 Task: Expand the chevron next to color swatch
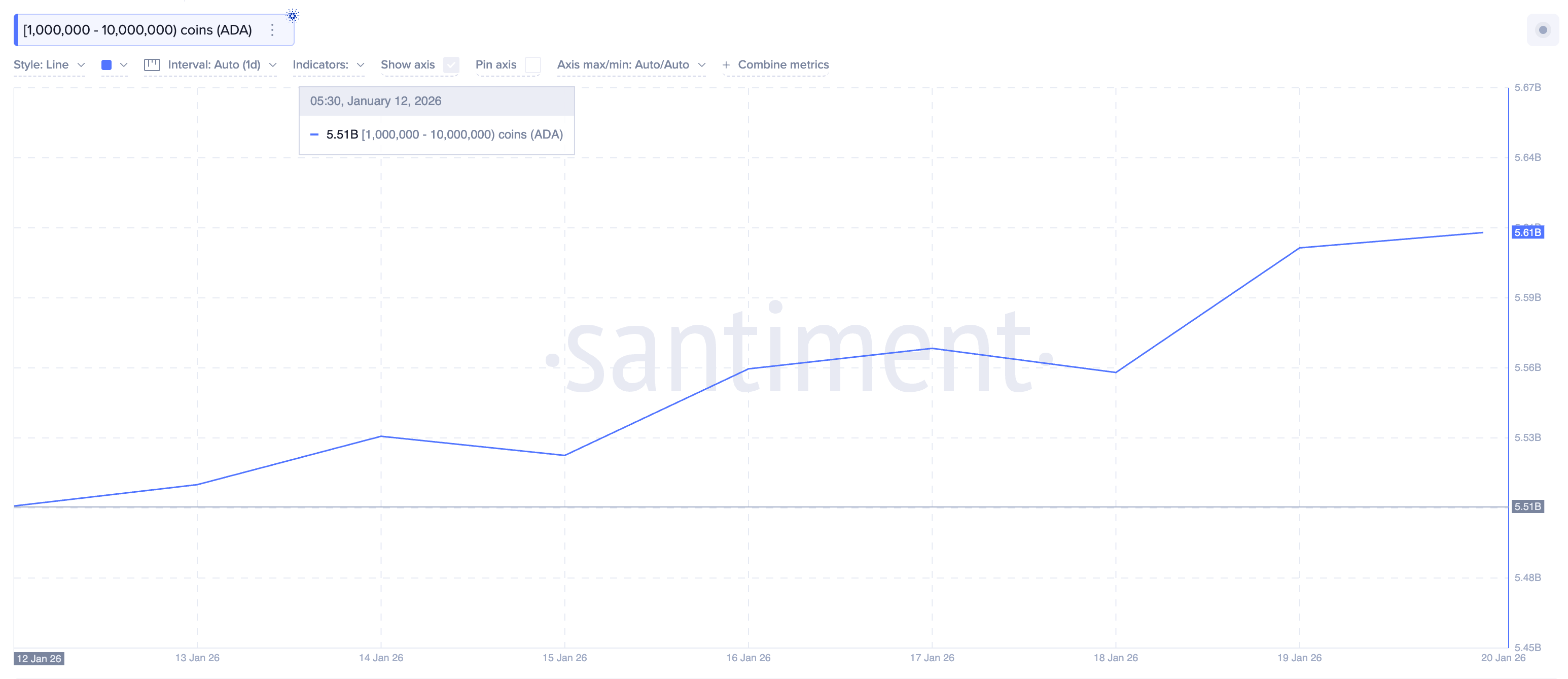click(x=124, y=64)
